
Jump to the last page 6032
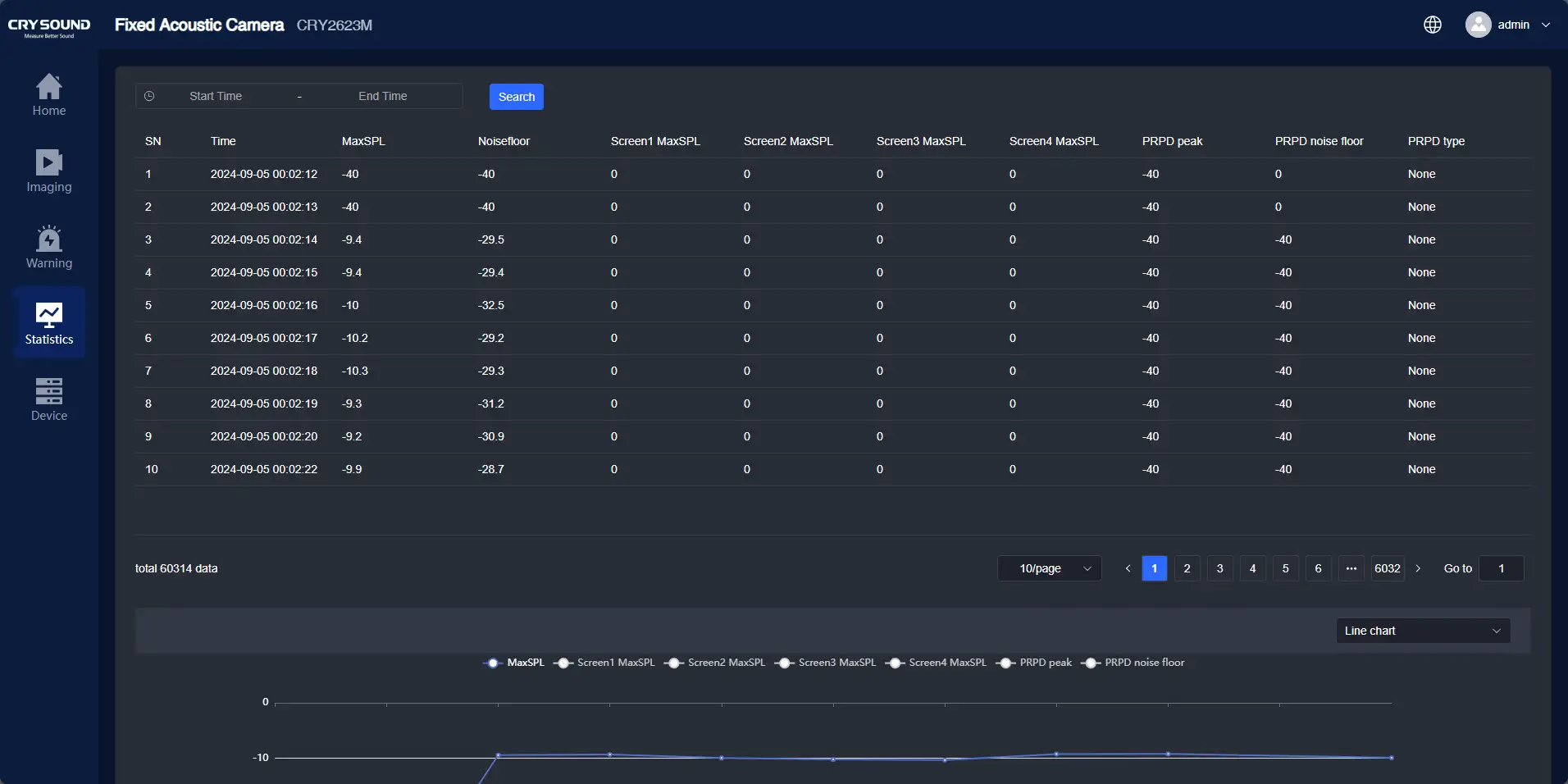(1388, 568)
